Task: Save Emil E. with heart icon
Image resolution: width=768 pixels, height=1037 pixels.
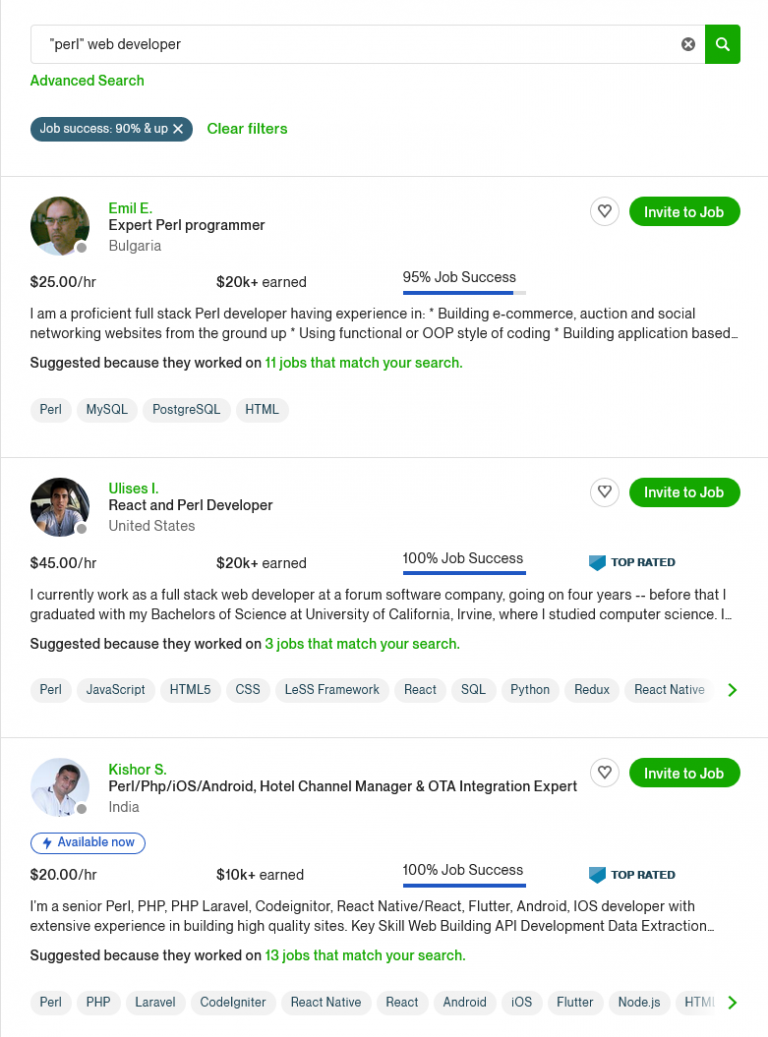Action: [x=604, y=212]
